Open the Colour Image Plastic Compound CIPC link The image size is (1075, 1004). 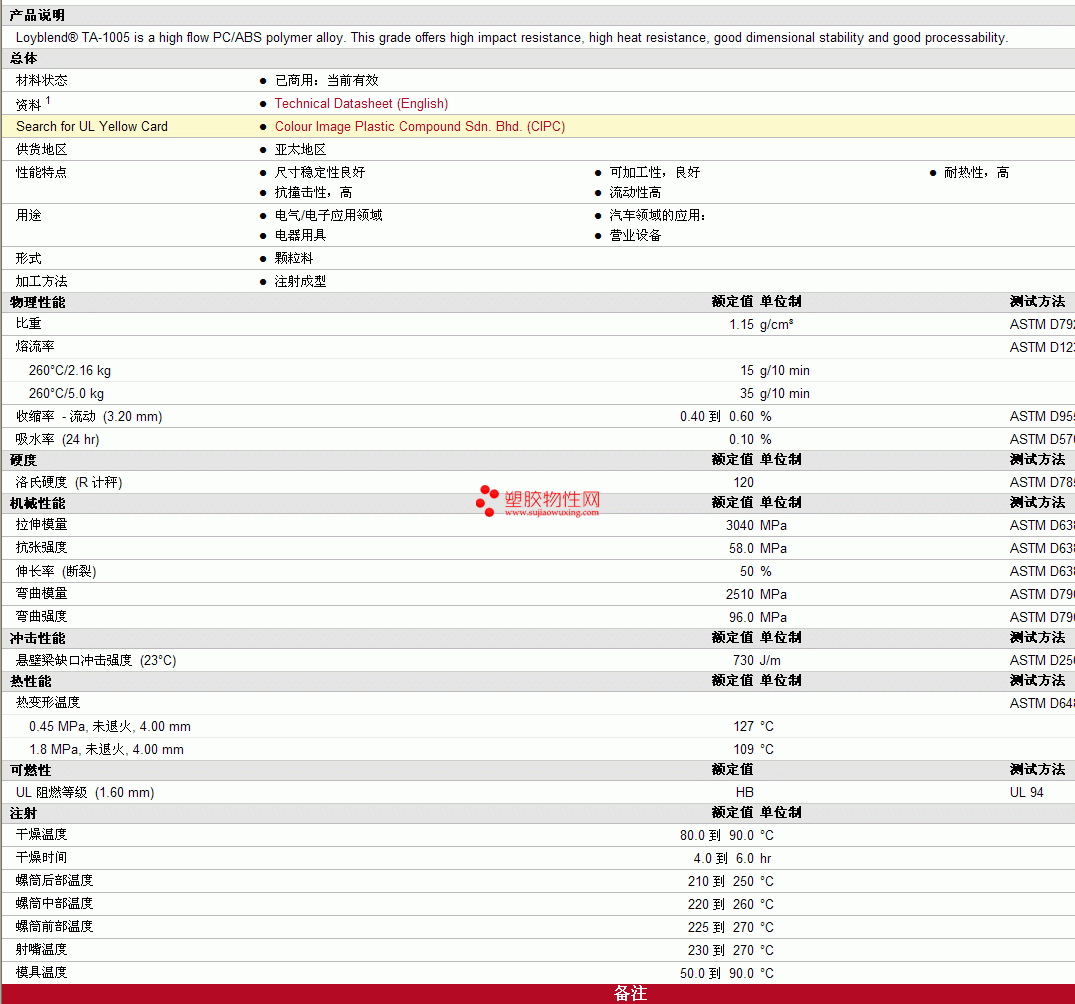[420, 127]
